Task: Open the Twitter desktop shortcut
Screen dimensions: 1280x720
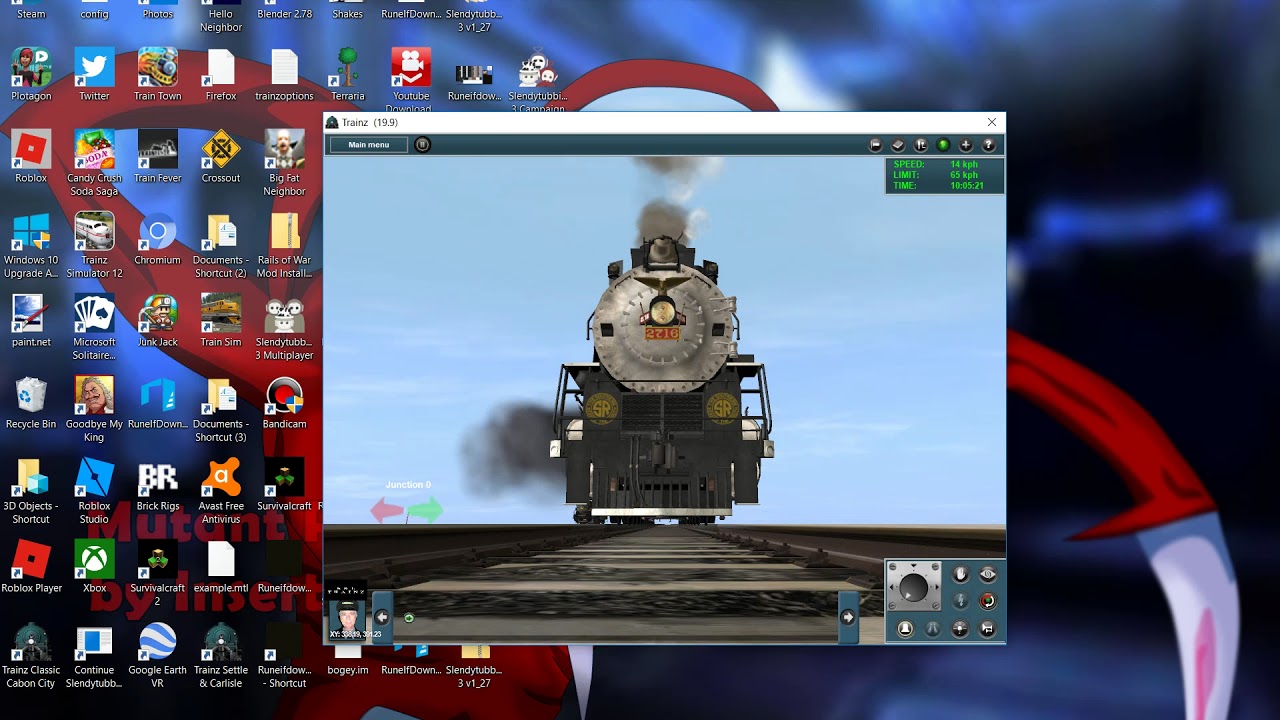Action: [x=94, y=75]
